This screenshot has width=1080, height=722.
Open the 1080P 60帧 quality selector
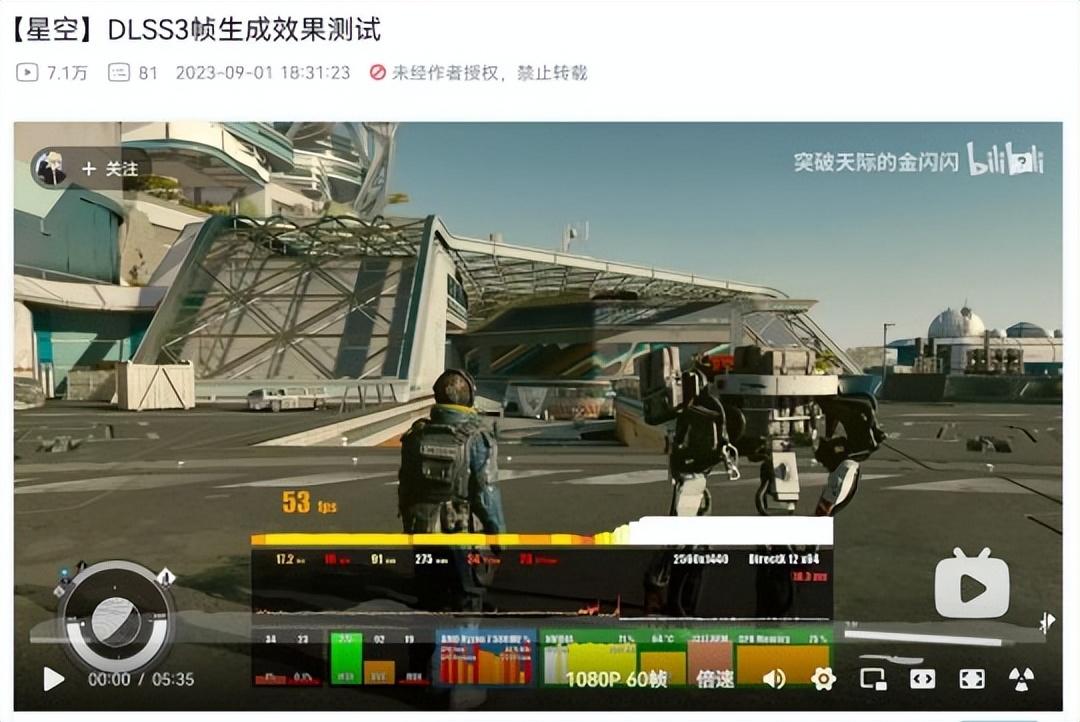tap(616, 679)
